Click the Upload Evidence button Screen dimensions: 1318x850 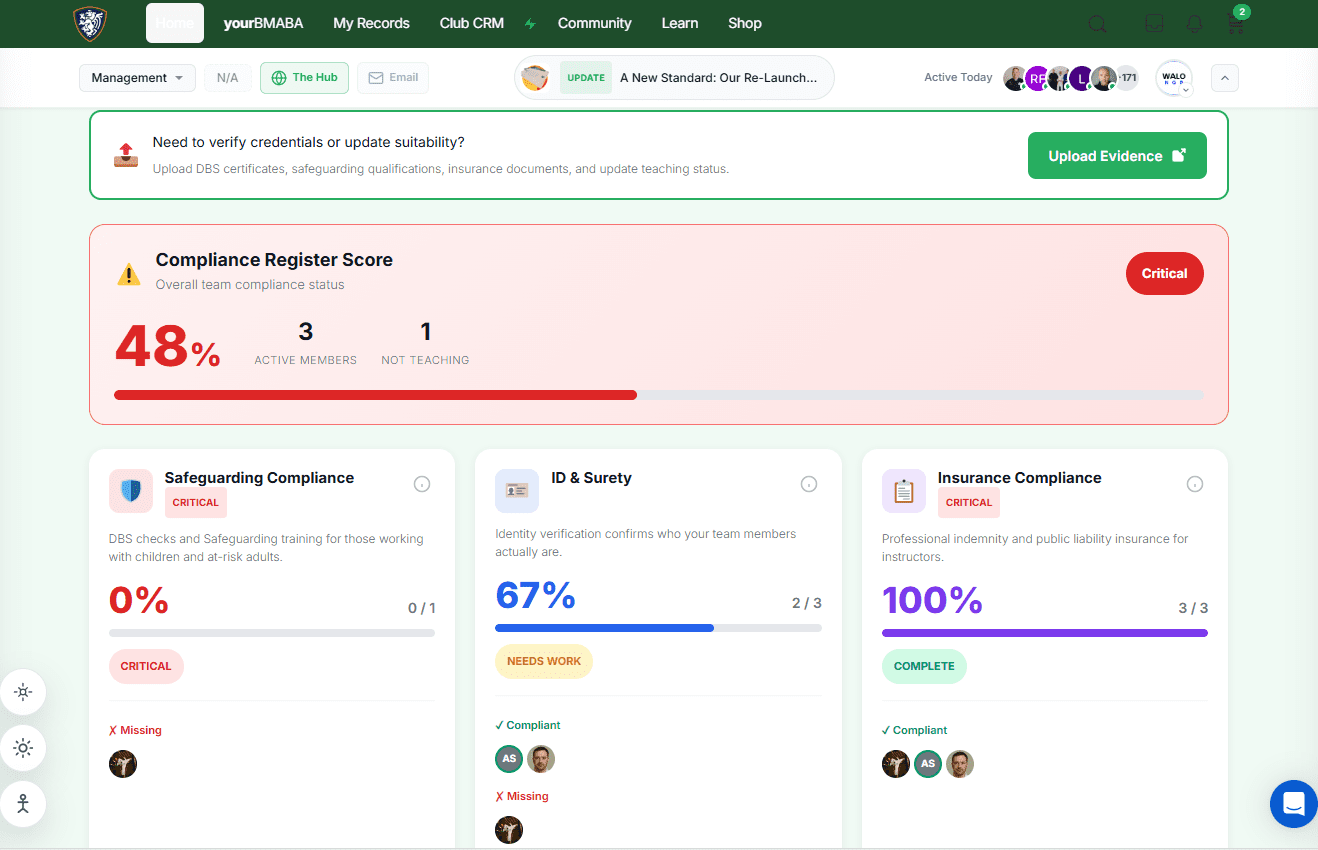pyautogui.click(x=1116, y=156)
